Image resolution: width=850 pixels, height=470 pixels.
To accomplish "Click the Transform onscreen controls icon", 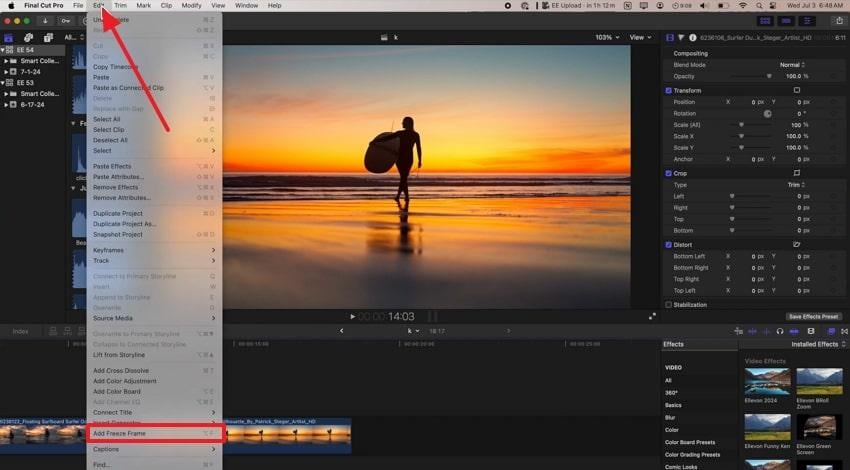I will point(796,90).
